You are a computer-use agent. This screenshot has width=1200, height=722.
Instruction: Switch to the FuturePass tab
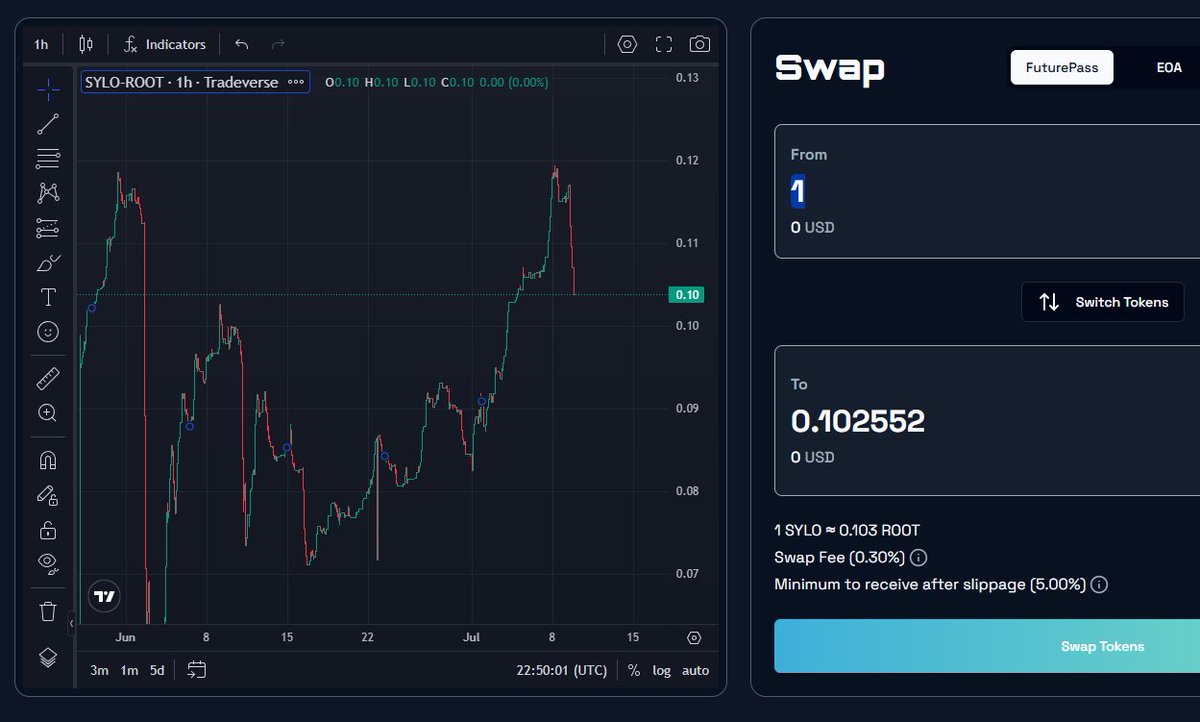click(x=1062, y=68)
